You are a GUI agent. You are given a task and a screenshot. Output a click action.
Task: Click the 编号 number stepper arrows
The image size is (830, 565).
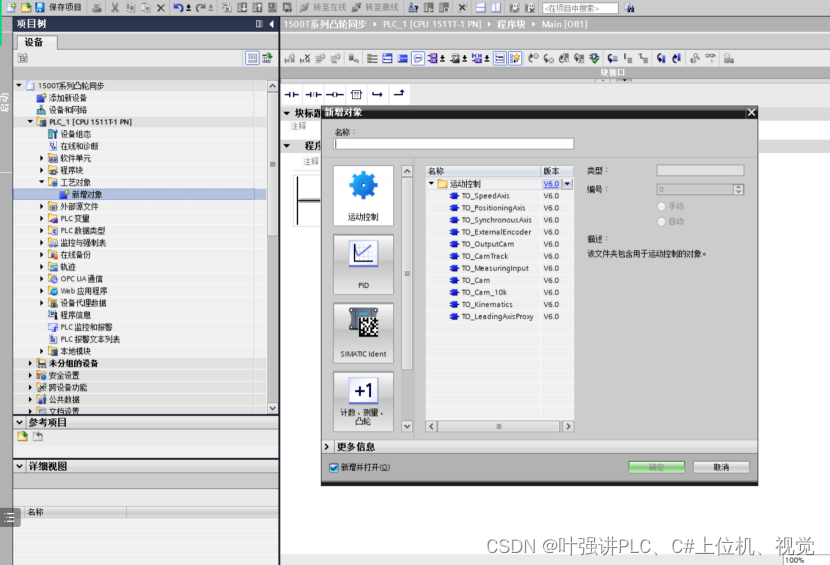pos(738,189)
